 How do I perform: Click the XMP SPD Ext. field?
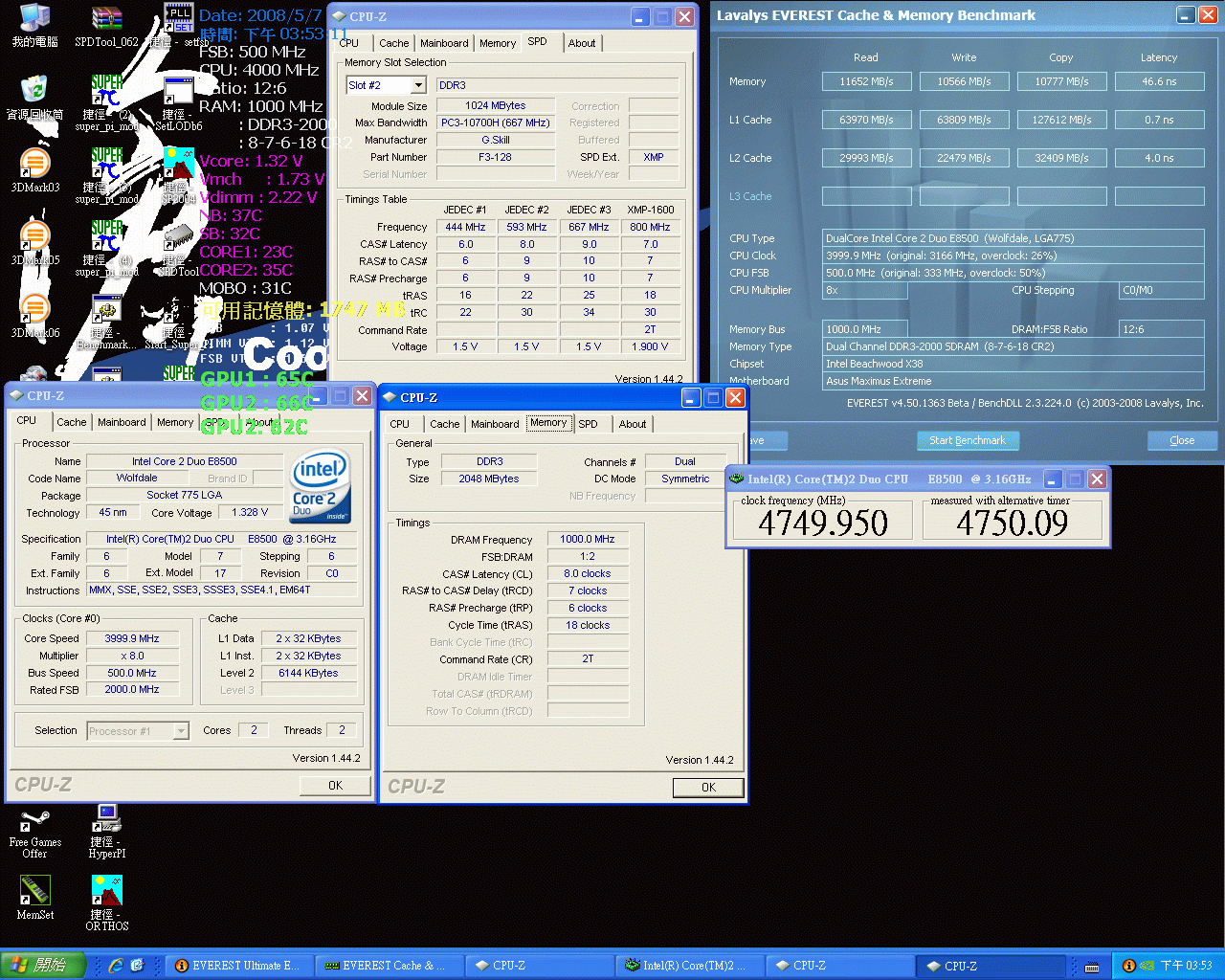[x=654, y=157]
